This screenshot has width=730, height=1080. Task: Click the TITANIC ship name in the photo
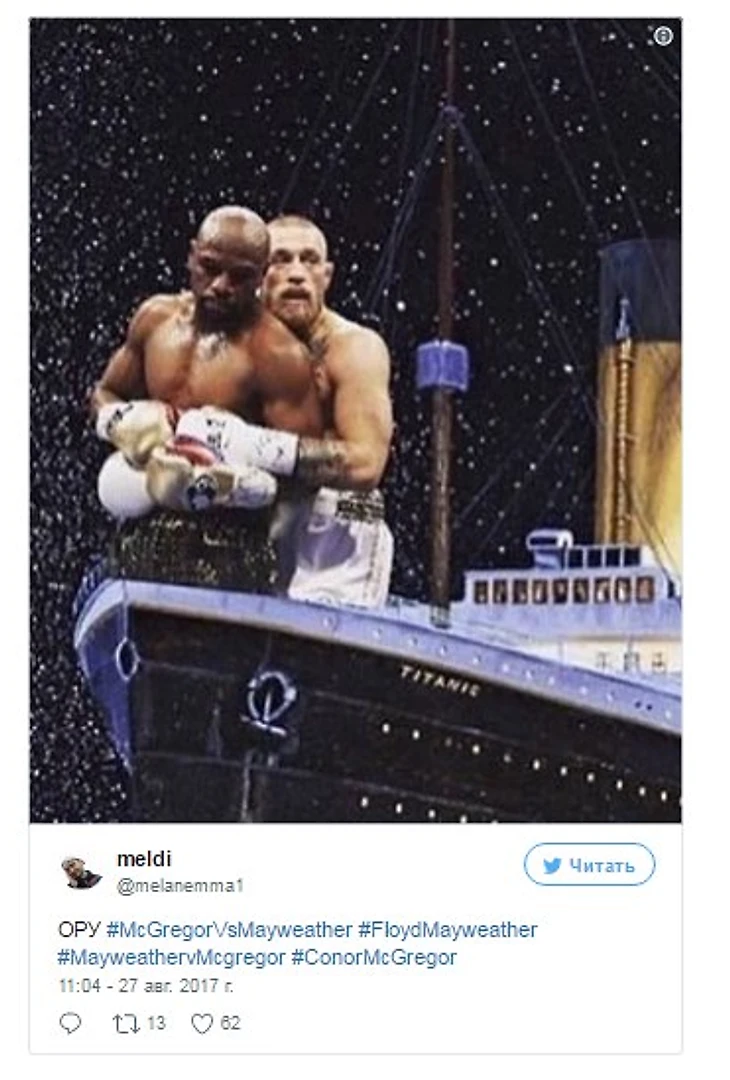coord(440,681)
